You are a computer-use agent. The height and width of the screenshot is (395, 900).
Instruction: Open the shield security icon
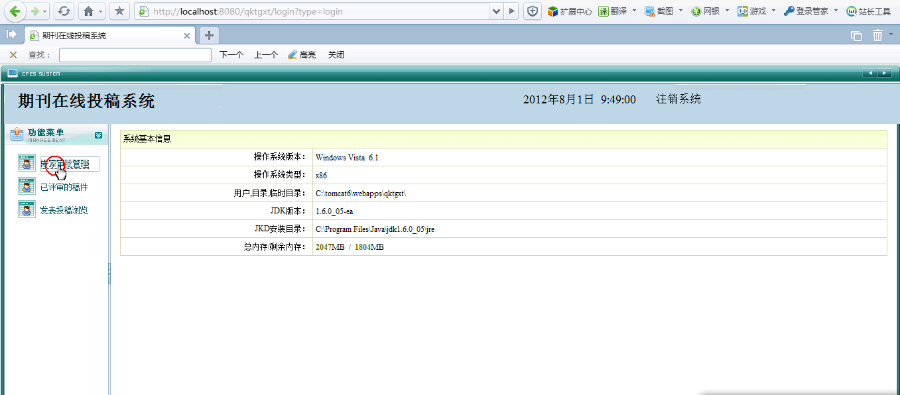(532, 11)
